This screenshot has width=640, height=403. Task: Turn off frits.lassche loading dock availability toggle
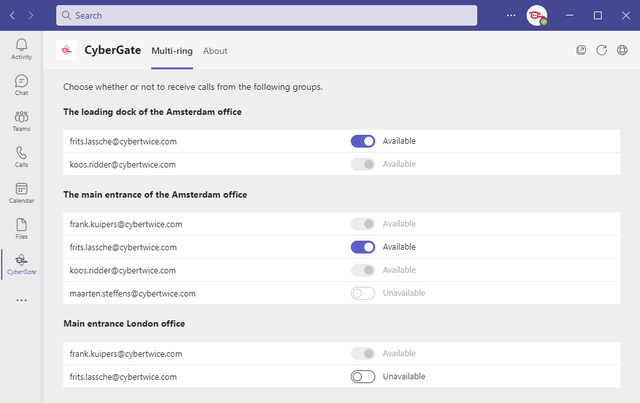(x=362, y=141)
